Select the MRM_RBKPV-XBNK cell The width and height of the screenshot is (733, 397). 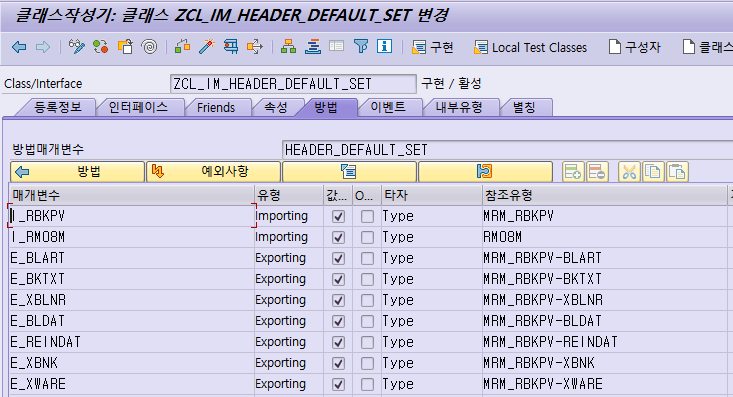[604, 363]
